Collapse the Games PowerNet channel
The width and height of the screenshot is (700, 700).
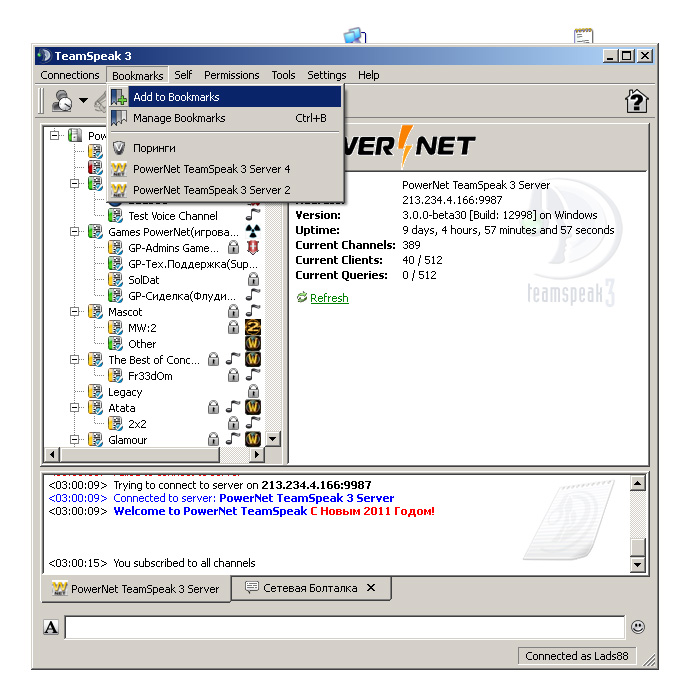pyautogui.click(x=75, y=231)
